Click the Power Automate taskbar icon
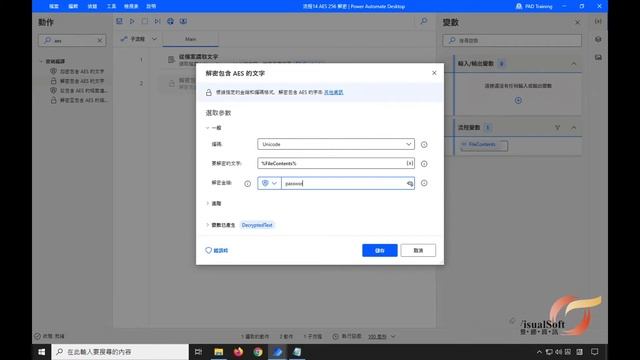 point(278,352)
